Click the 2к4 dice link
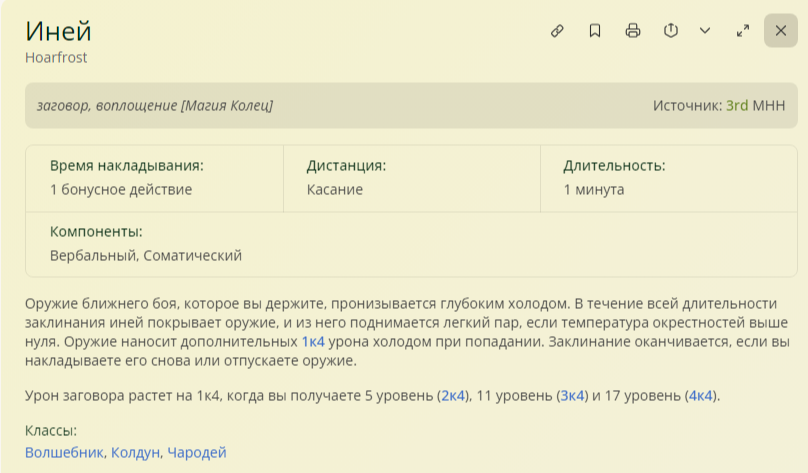The width and height of the screenshot is (808, 473). tap(454, 395)
